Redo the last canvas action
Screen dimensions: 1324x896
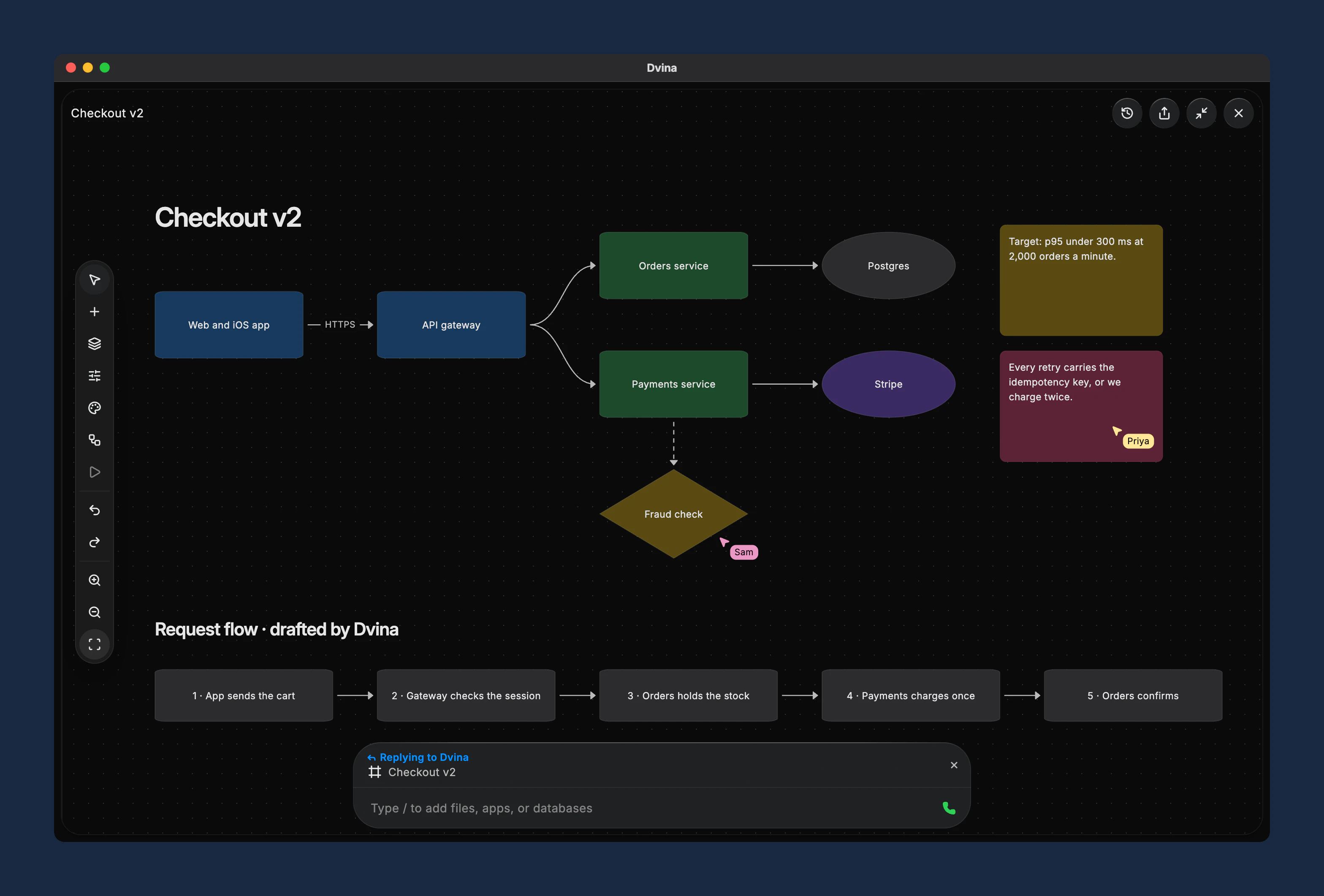click(95, 542)
